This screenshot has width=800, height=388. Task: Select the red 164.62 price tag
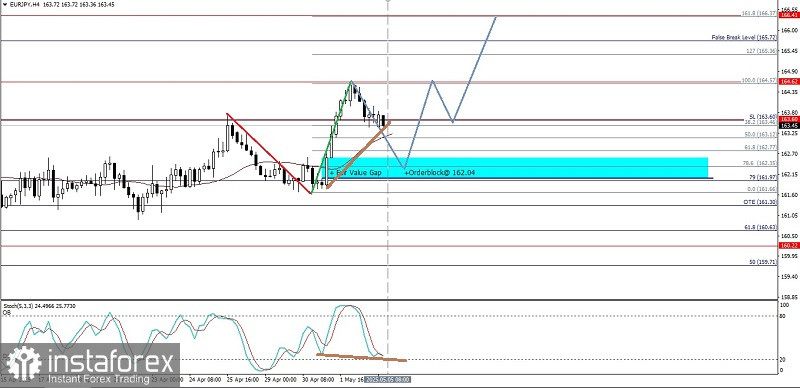pos(790,81)
